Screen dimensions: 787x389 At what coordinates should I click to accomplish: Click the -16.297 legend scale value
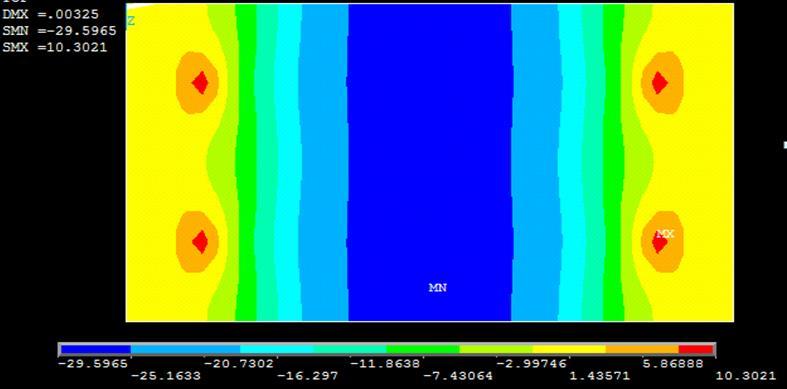[308, 376]
